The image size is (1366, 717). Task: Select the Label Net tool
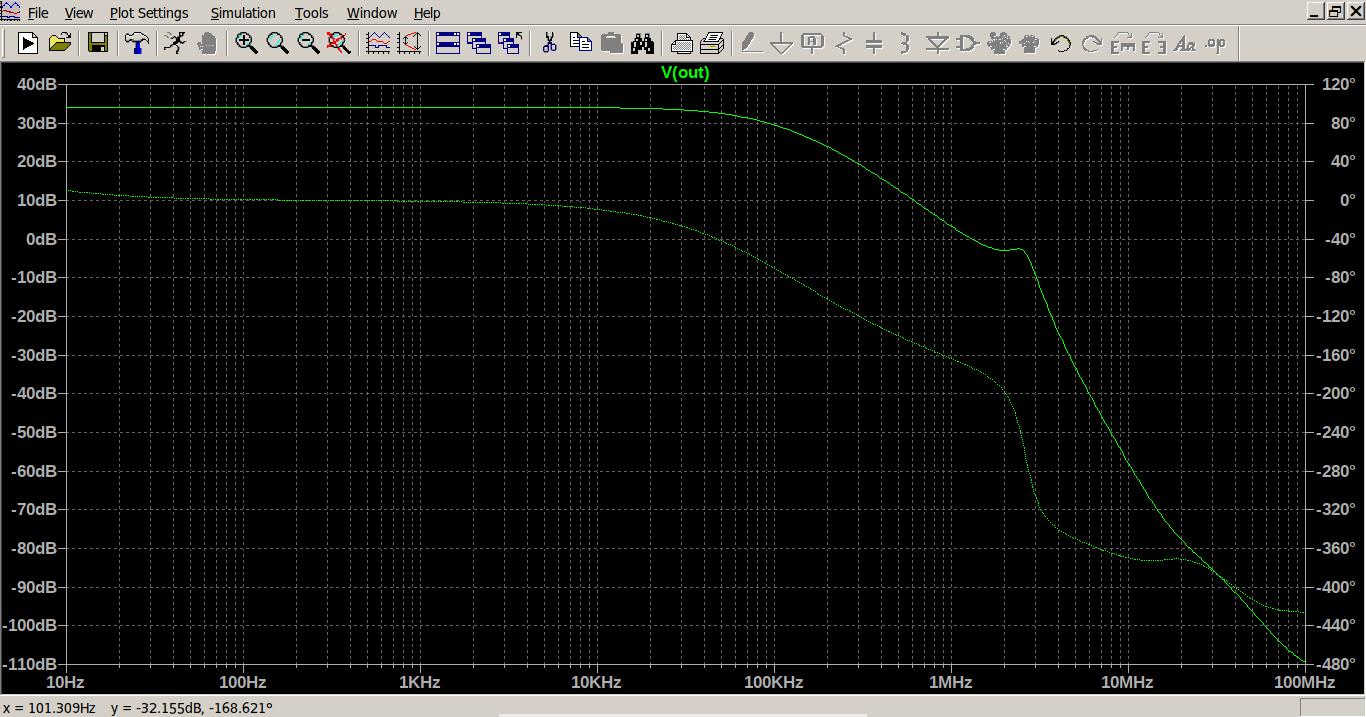click(813, 43)
